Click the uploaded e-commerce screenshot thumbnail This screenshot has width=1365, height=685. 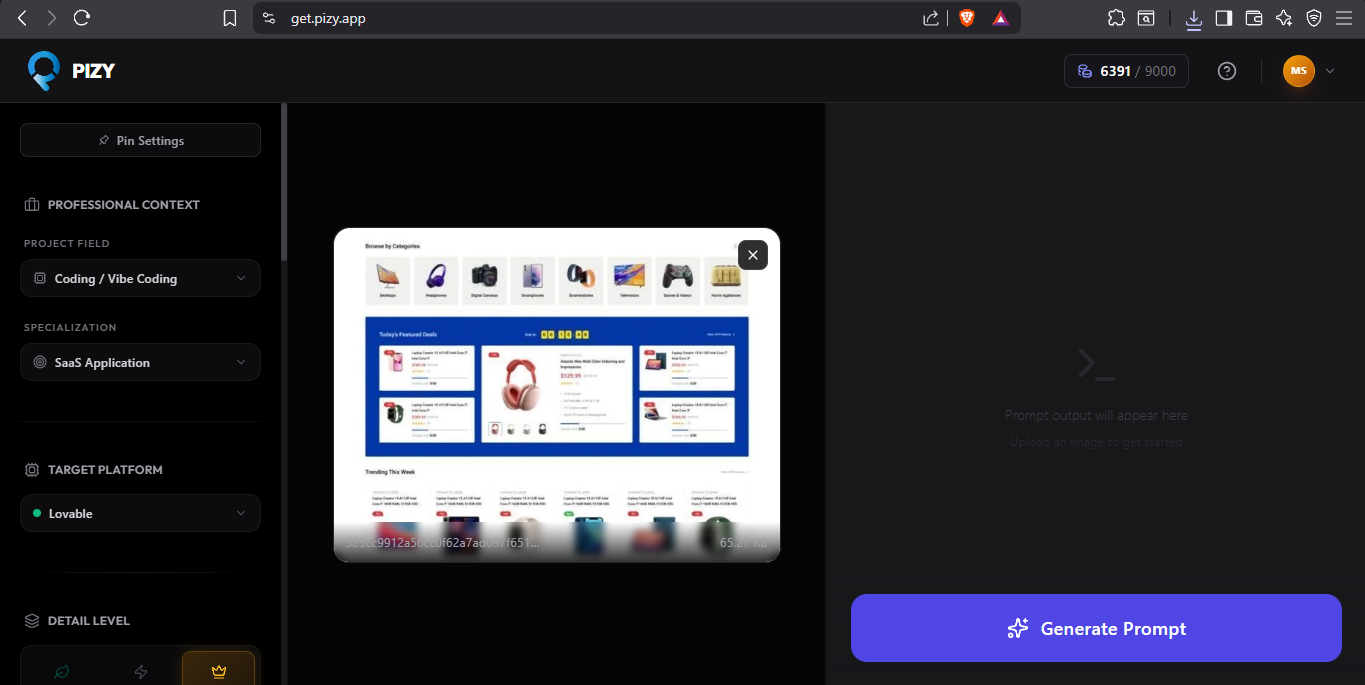556,395
